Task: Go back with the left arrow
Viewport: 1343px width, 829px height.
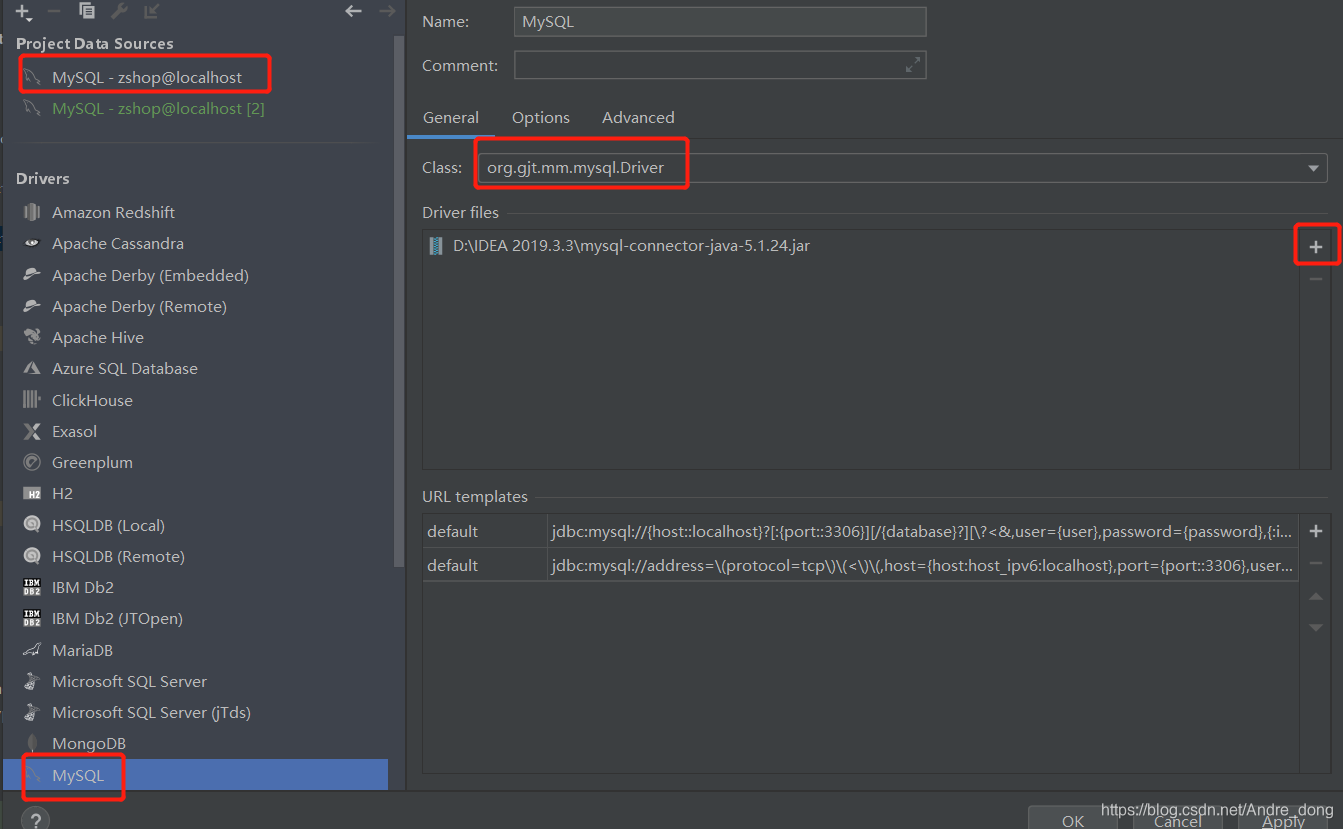Action: coord(353,11)
